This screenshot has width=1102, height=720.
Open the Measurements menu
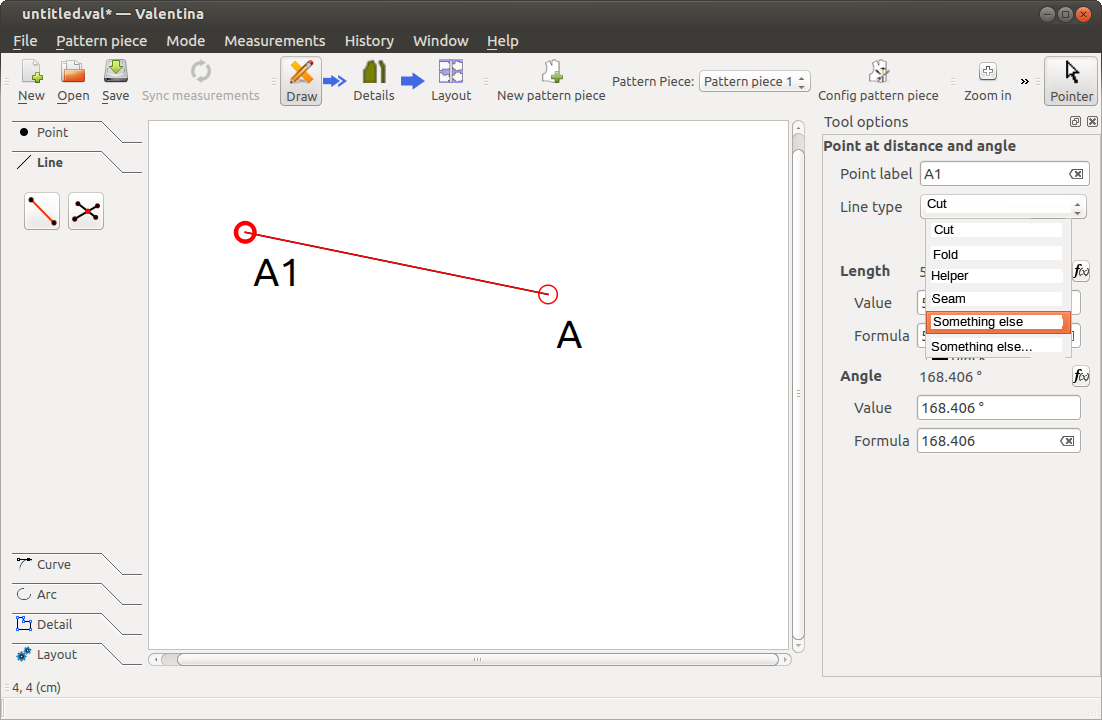coord(274,41)
